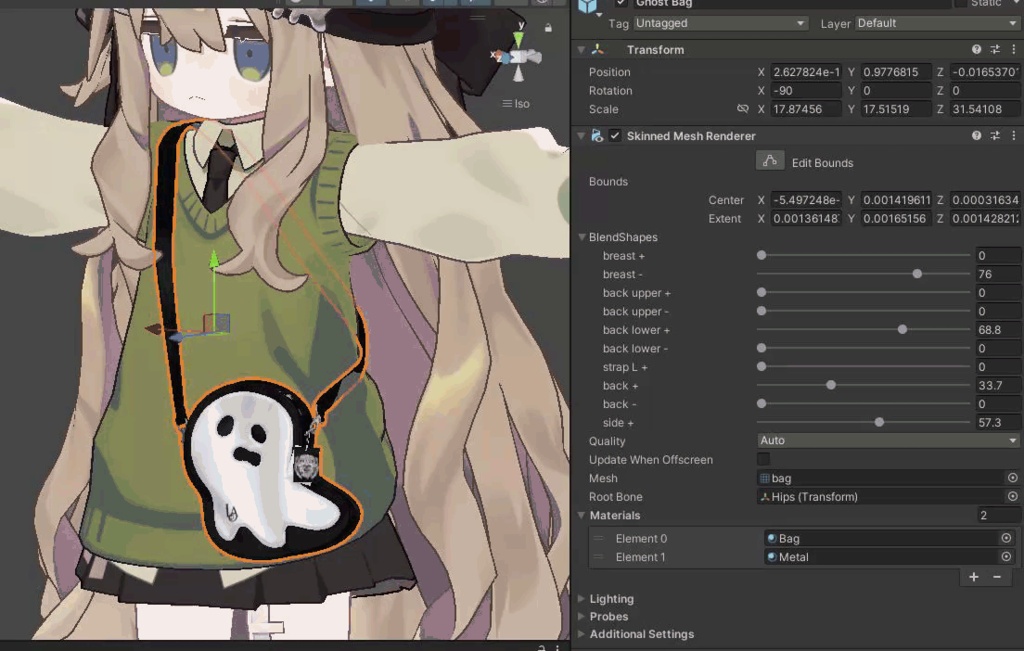Click the Materials size field
The height and width of the screenshot is (651, 1024).
click(x=998, y=515)
